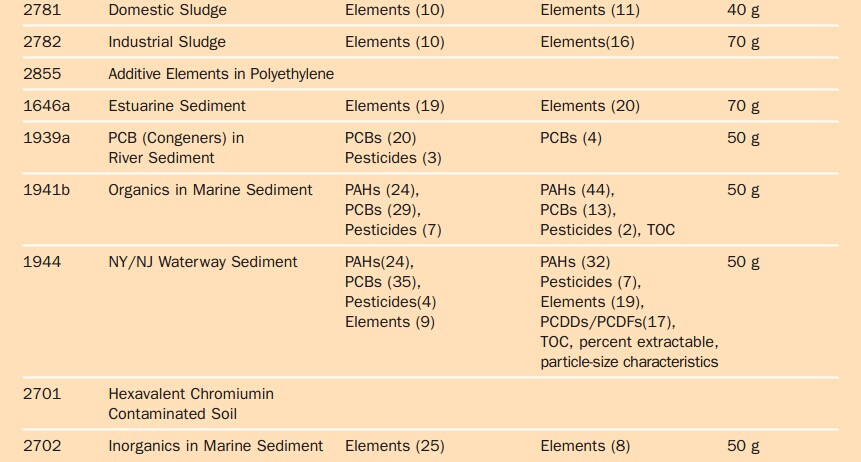The image size is (861, 462).
Task: Select the Domestic Sludge row title
Action: [x=167, y=10]
